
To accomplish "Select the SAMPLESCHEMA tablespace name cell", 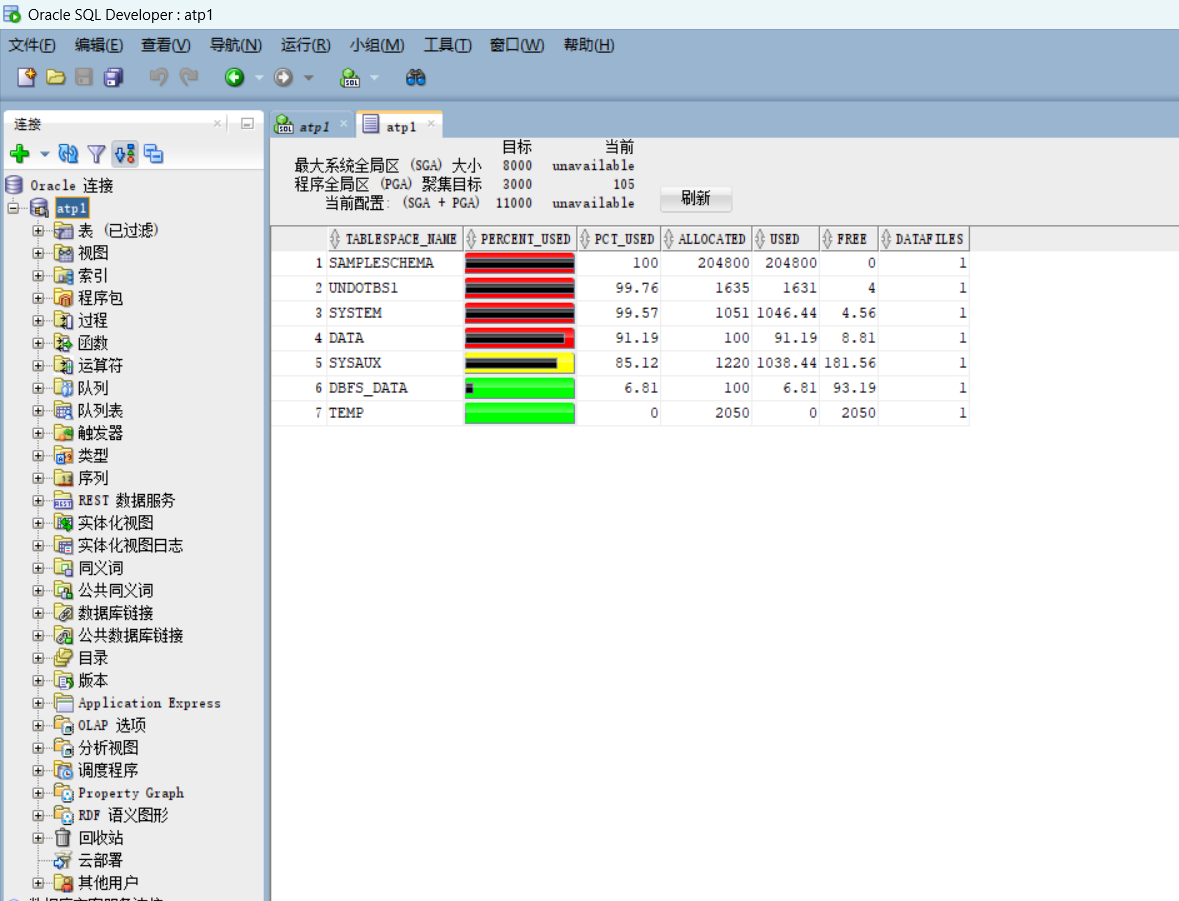I will 394,263.
